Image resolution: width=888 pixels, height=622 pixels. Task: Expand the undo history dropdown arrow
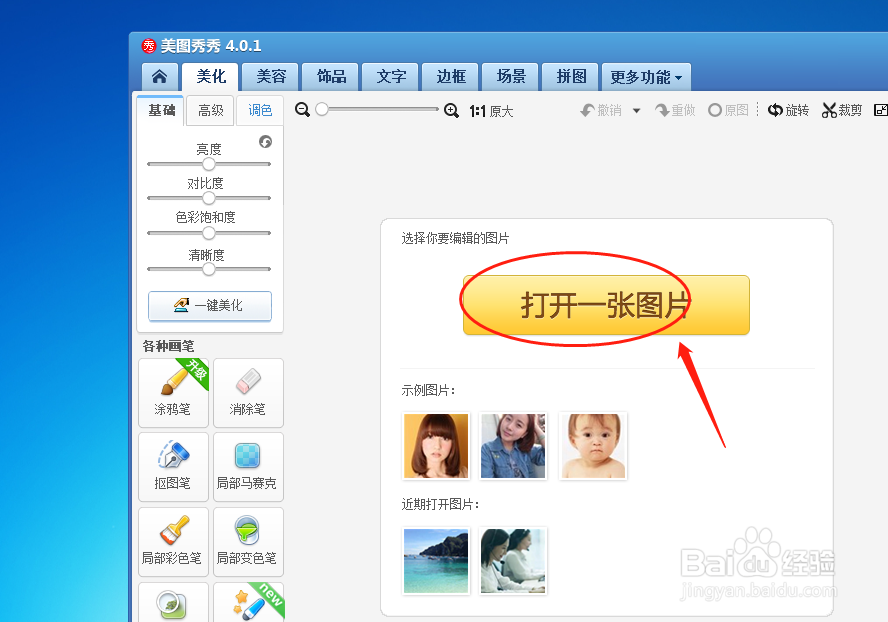[637, 111]
